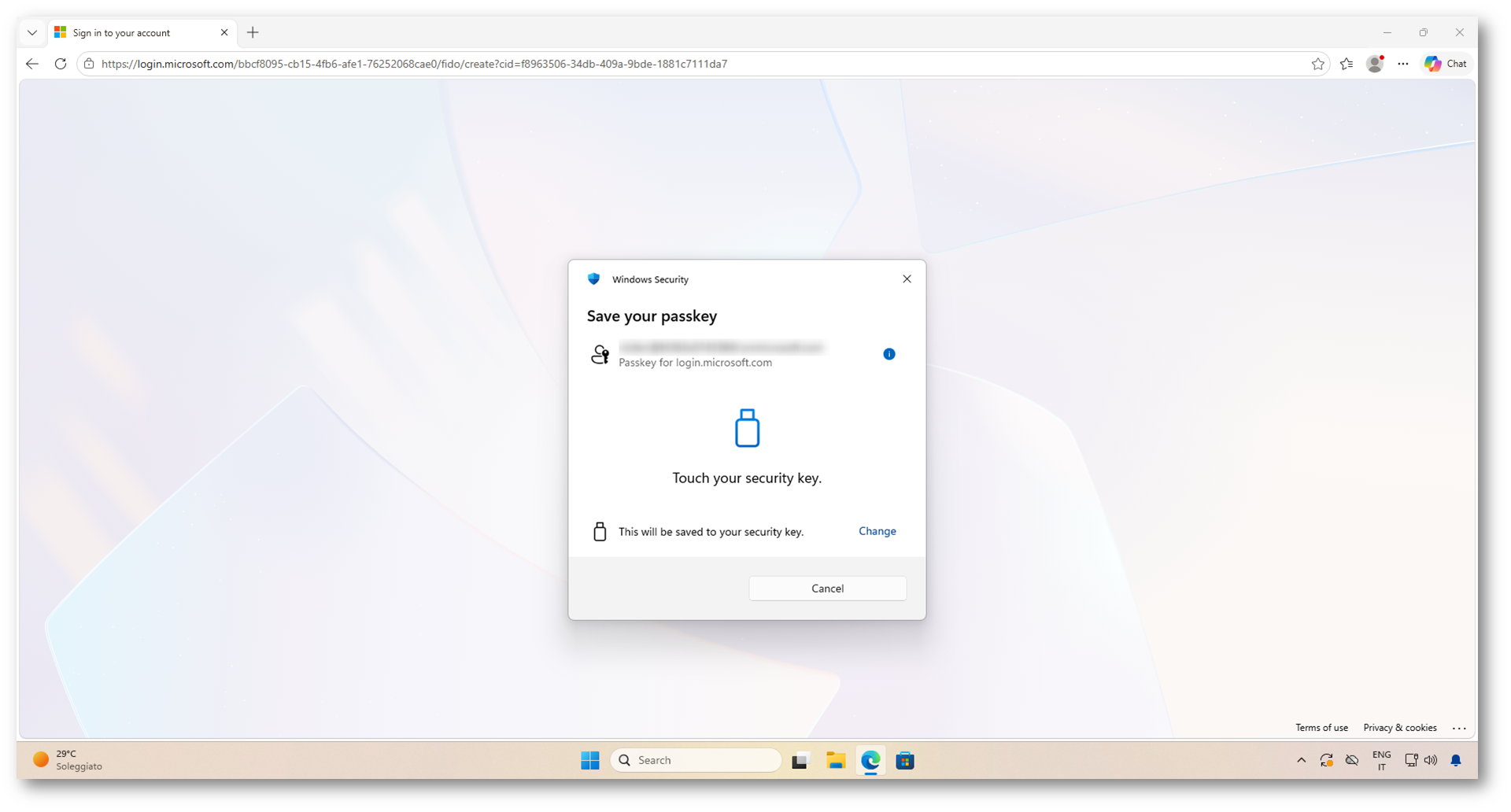
Task: Expand the tab actions menu chevron
Action: point(32,33)
